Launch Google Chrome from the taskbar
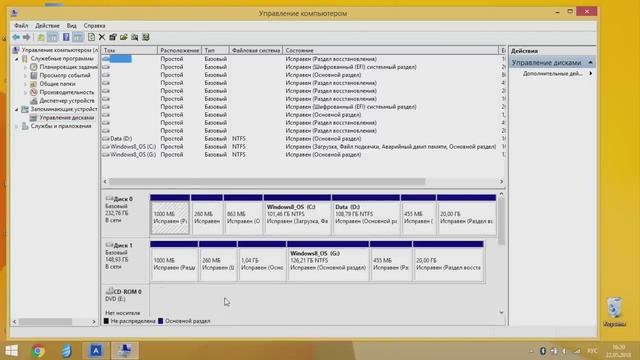This screenshot has width=640, height=360. point(38,351)
